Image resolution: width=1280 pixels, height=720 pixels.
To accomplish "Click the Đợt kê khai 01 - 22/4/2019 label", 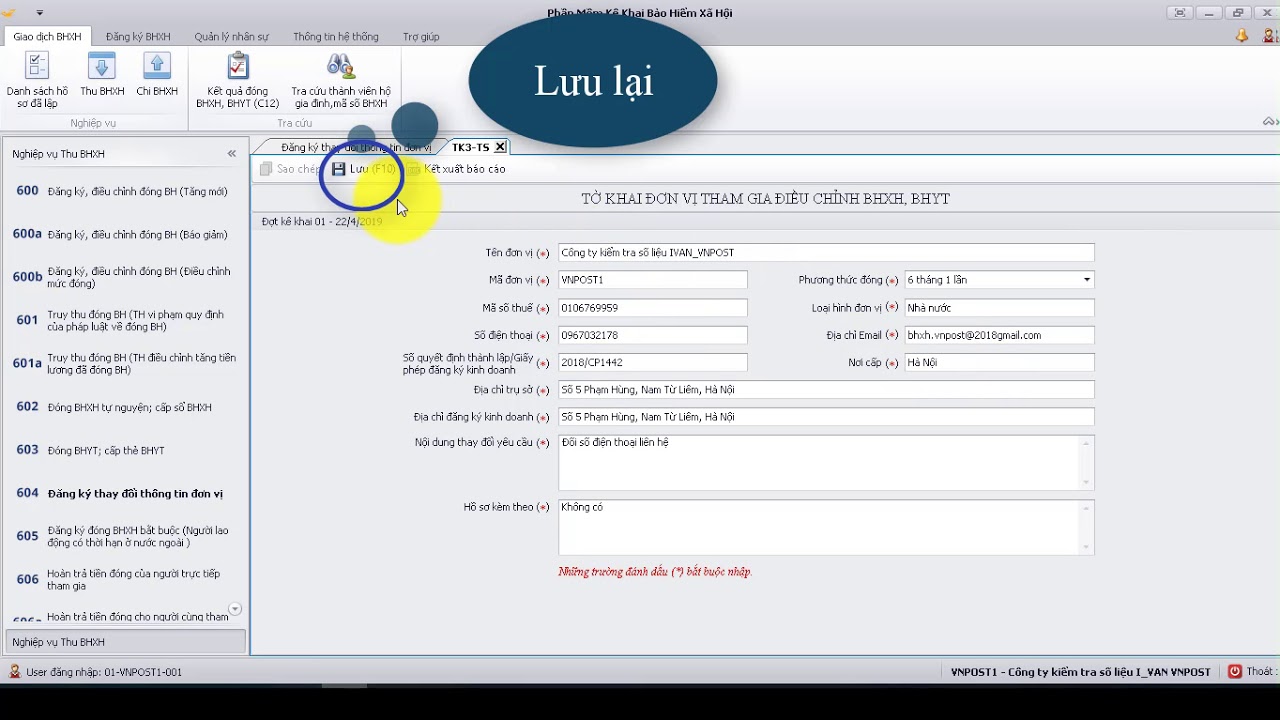I will (x=322, y=221).
